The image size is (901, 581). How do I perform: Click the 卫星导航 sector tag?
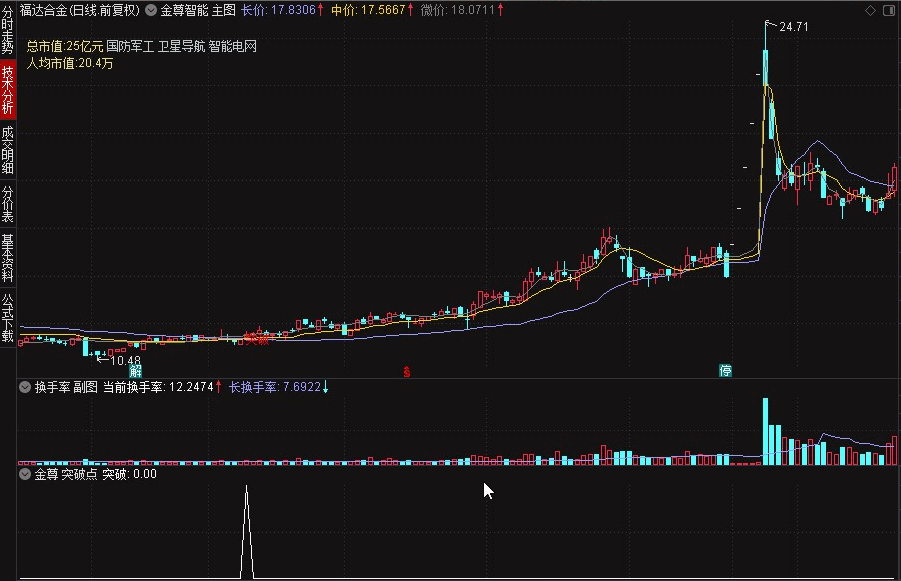(182, 46)
